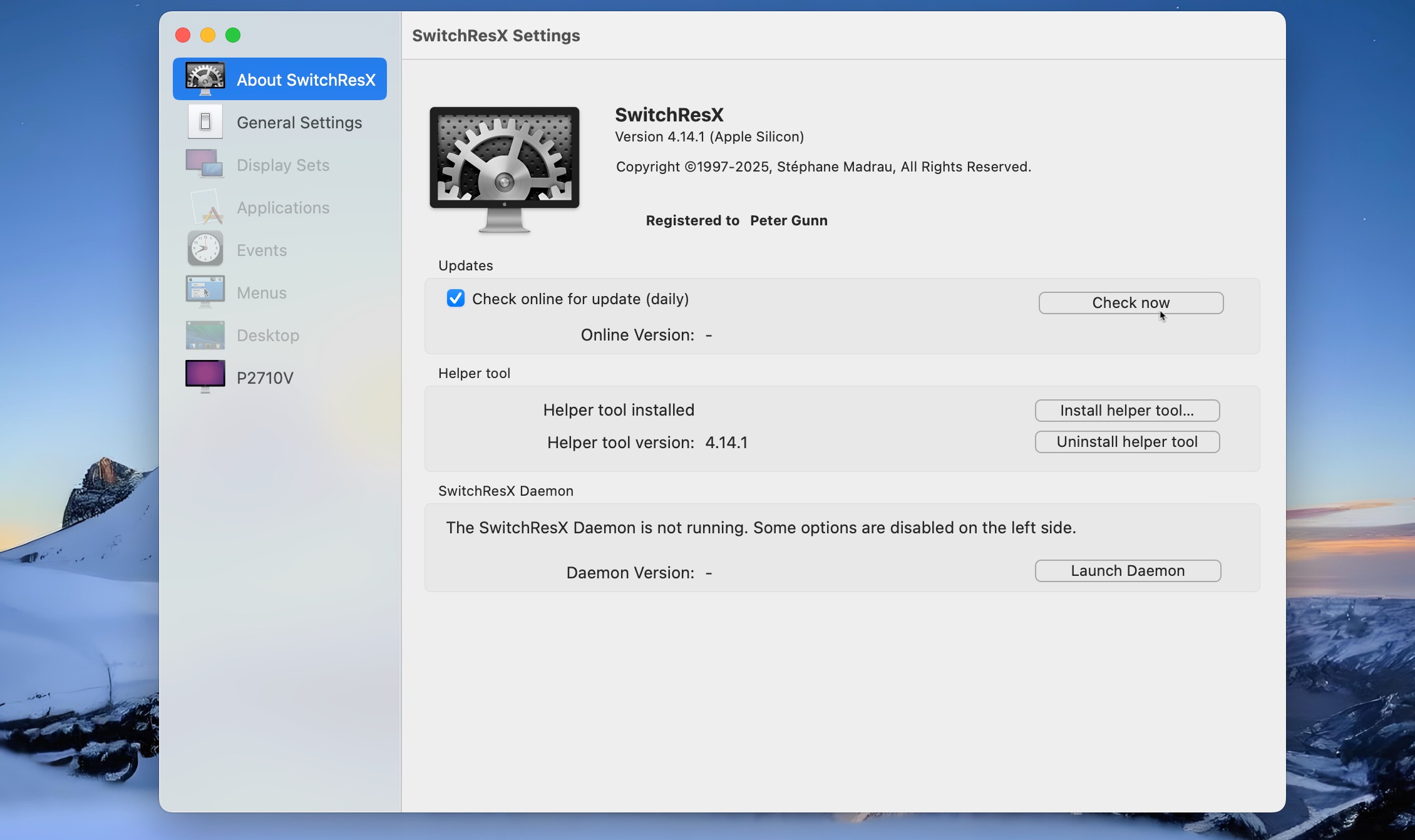The height and width of the screenshot is (840, 1415).
Task: Click the copyright Stéphane Madrau text
Action: click(x=823, y=166)
